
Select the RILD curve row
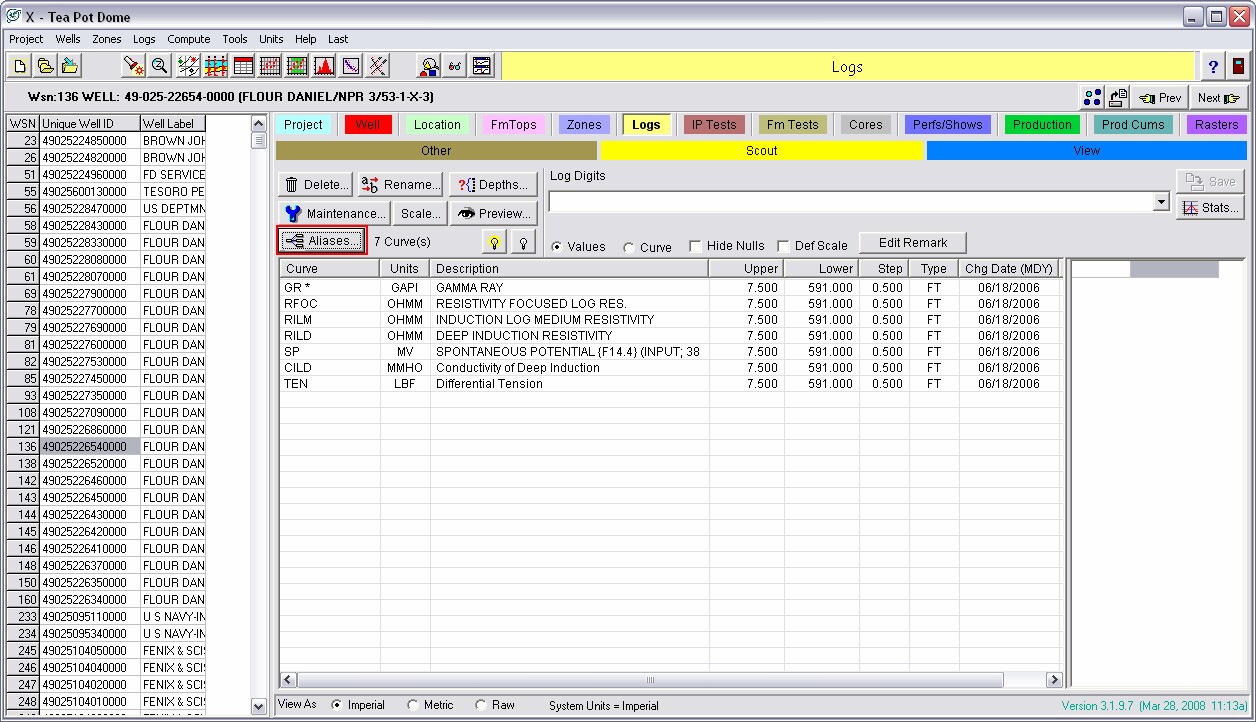pos(670,336)
